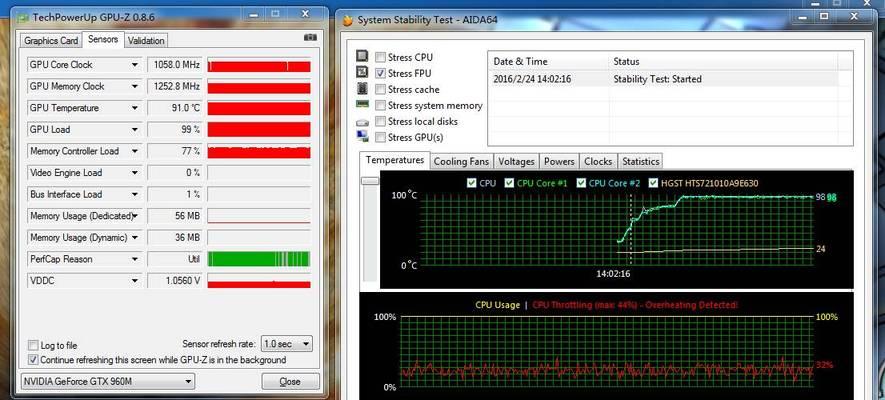Screen dimensions: 885x400
Task: Switch to the Validation tab
Action: pos(146,41)
